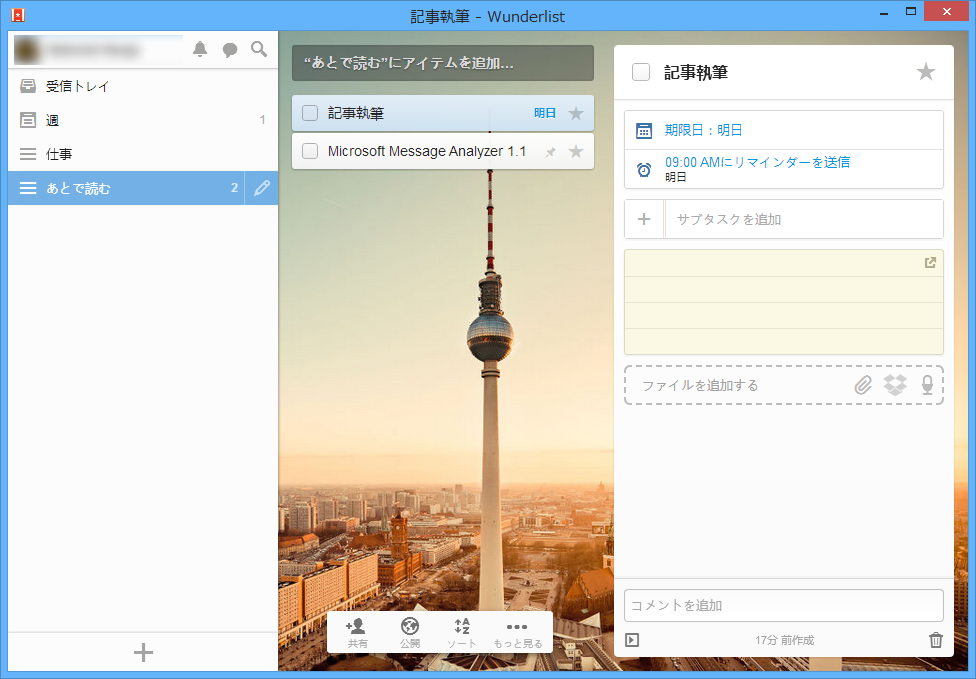
Task: Collapse the detail panel with the arrow icon
Action: [631, 640]
